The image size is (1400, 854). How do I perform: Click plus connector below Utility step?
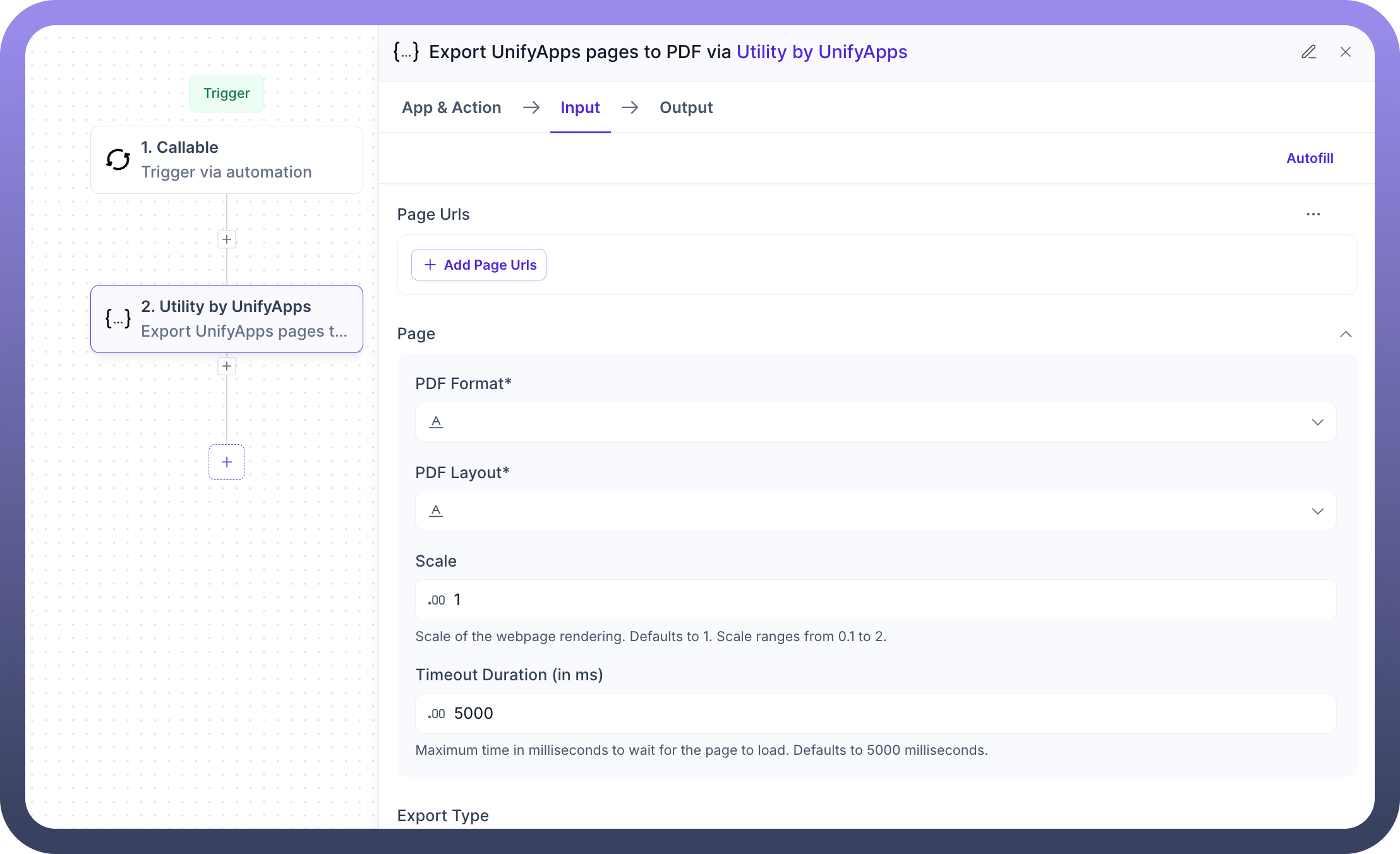pos(227,366)
